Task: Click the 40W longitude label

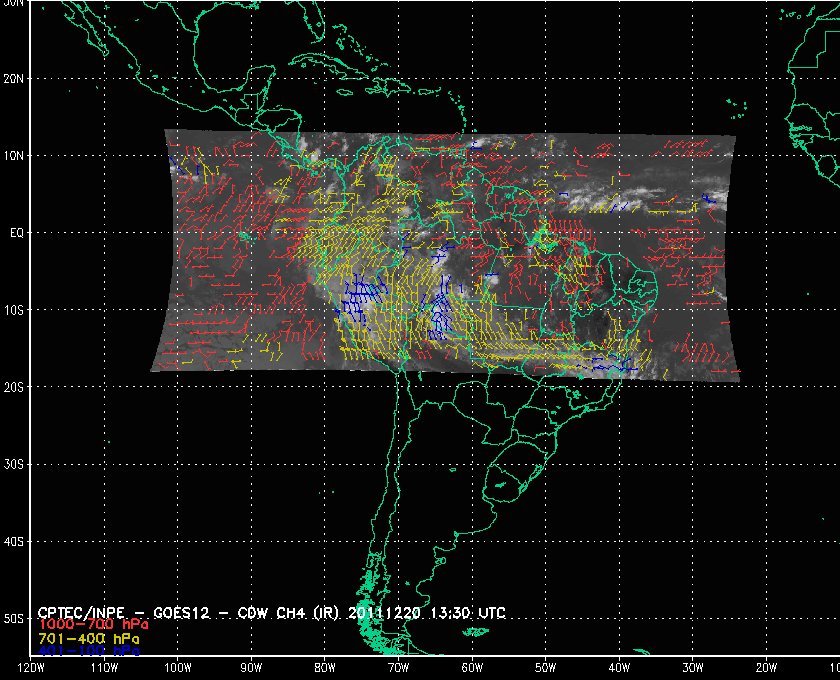Action: (x=619, y=668)
